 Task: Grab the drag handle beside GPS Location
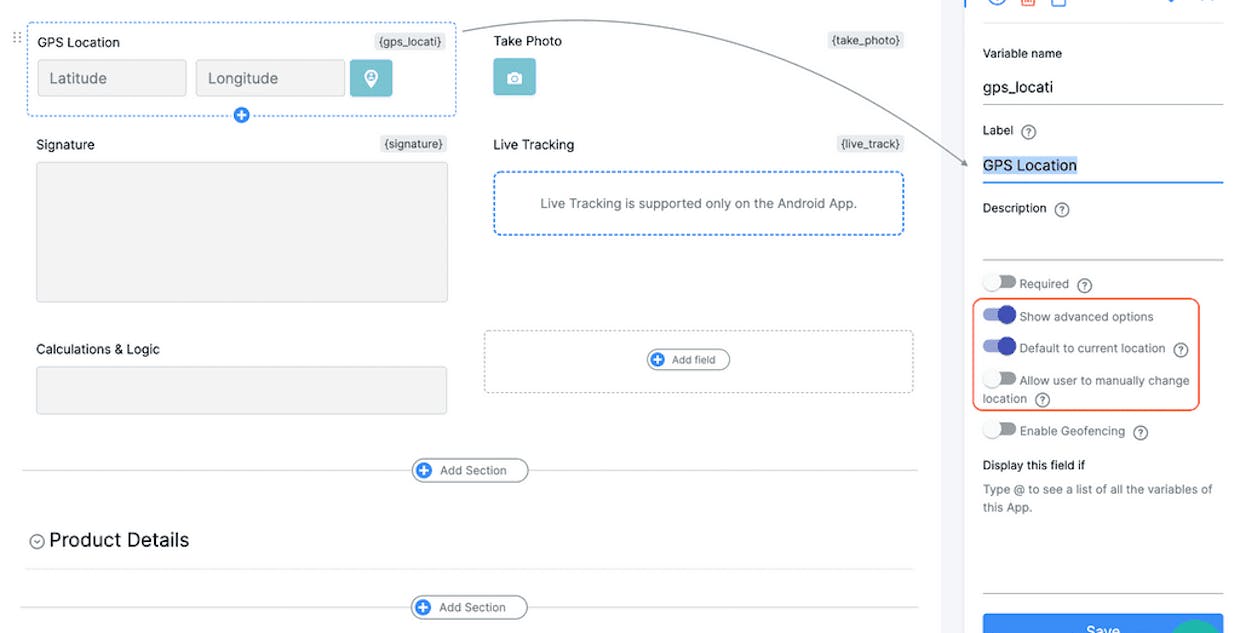[17, 38]
